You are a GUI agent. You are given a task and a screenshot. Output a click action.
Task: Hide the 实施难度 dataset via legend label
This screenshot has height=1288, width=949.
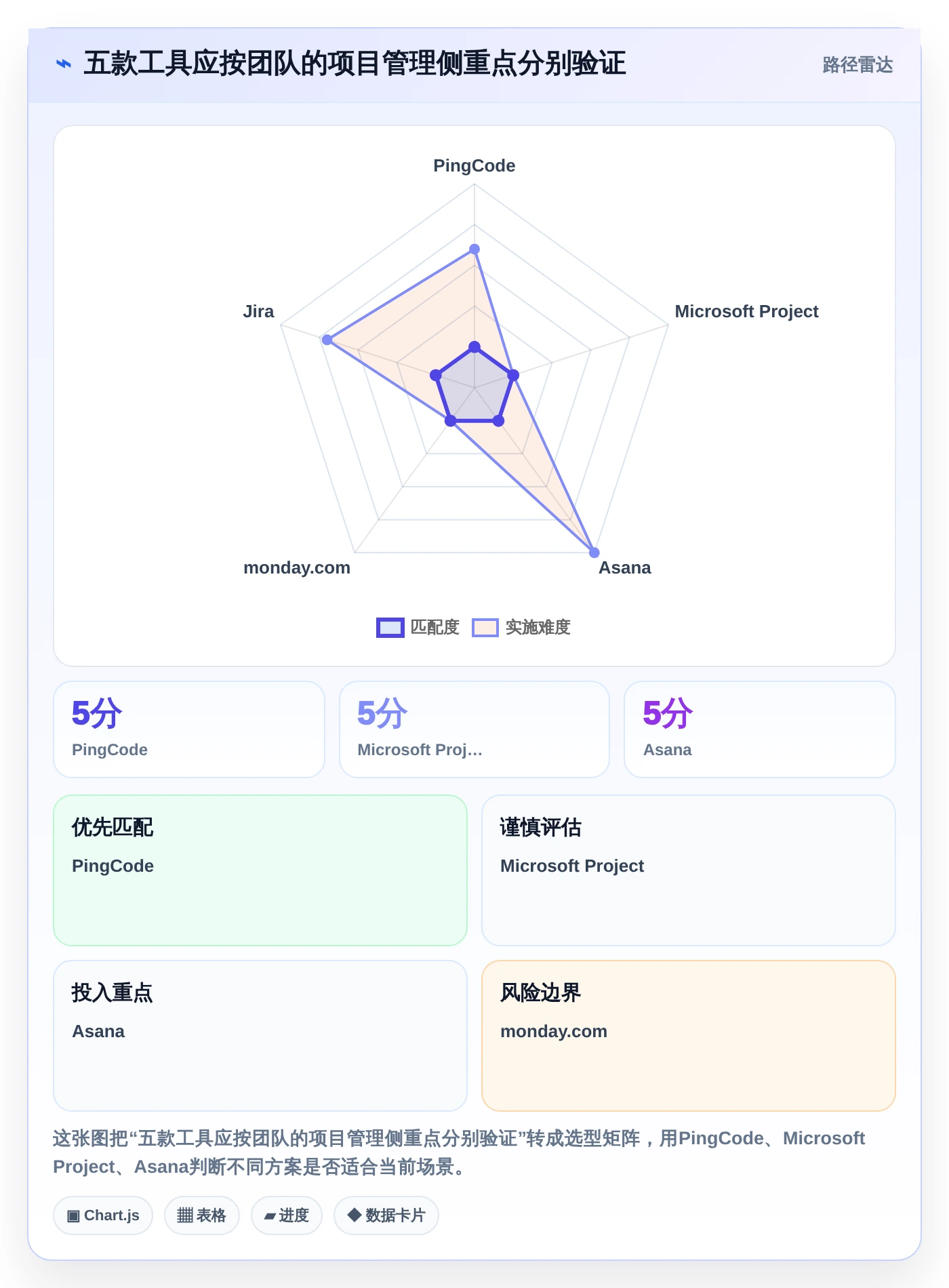tap(538, 628)
